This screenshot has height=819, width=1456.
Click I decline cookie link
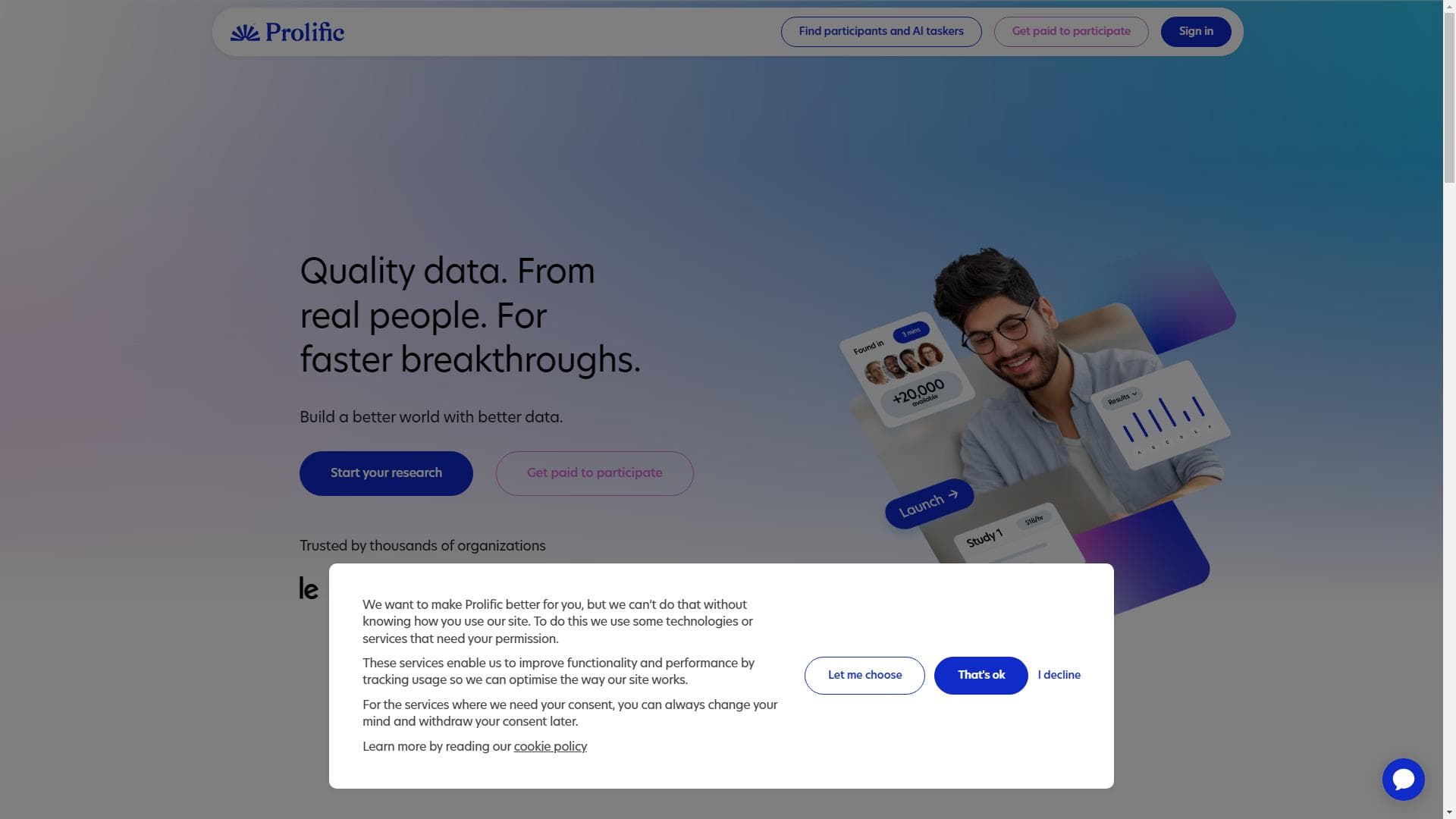pos(1059,675)
